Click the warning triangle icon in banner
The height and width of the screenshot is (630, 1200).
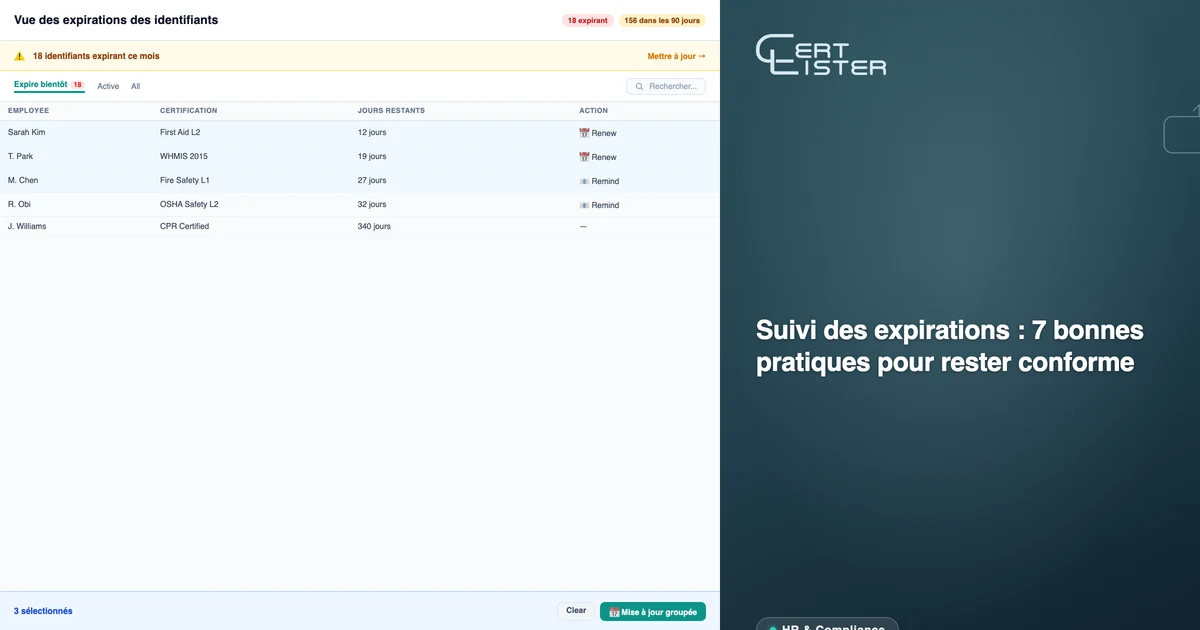tap(19, 56)
